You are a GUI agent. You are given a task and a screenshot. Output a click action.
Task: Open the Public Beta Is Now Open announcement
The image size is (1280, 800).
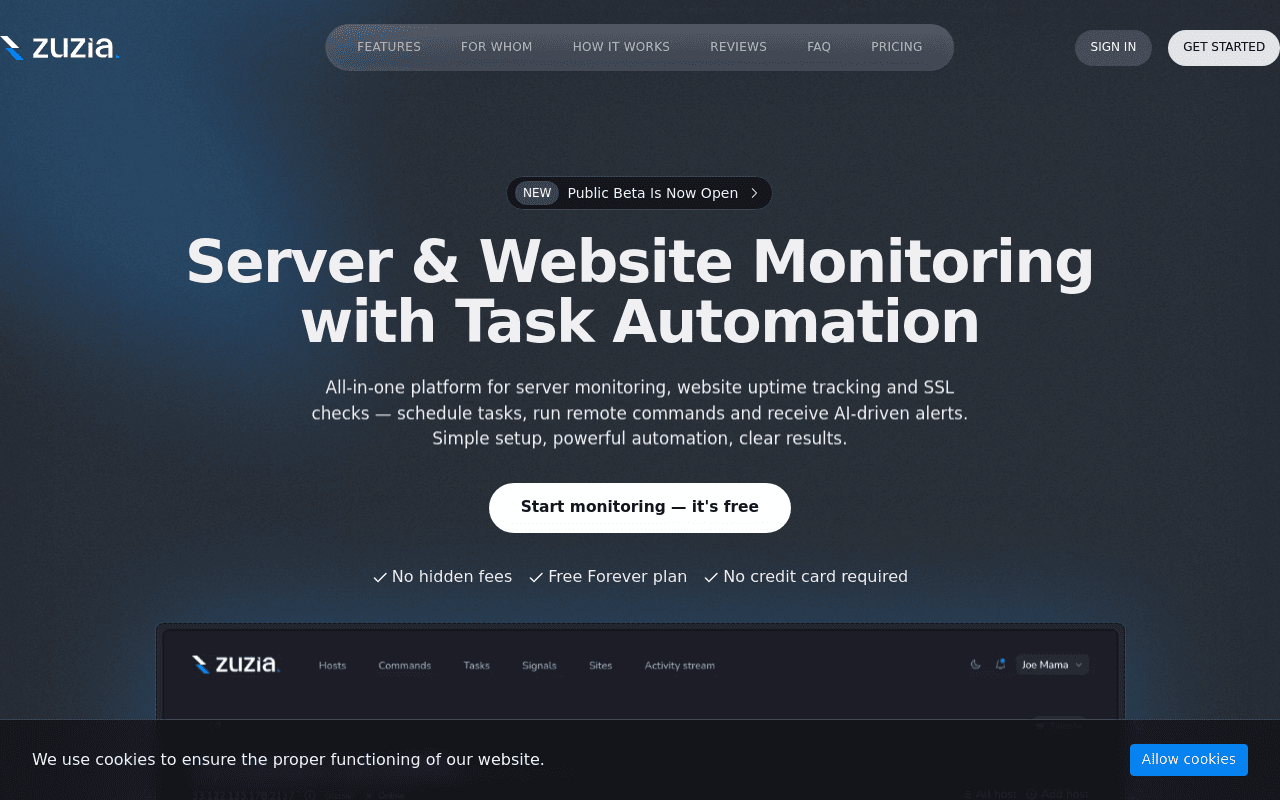639,193
